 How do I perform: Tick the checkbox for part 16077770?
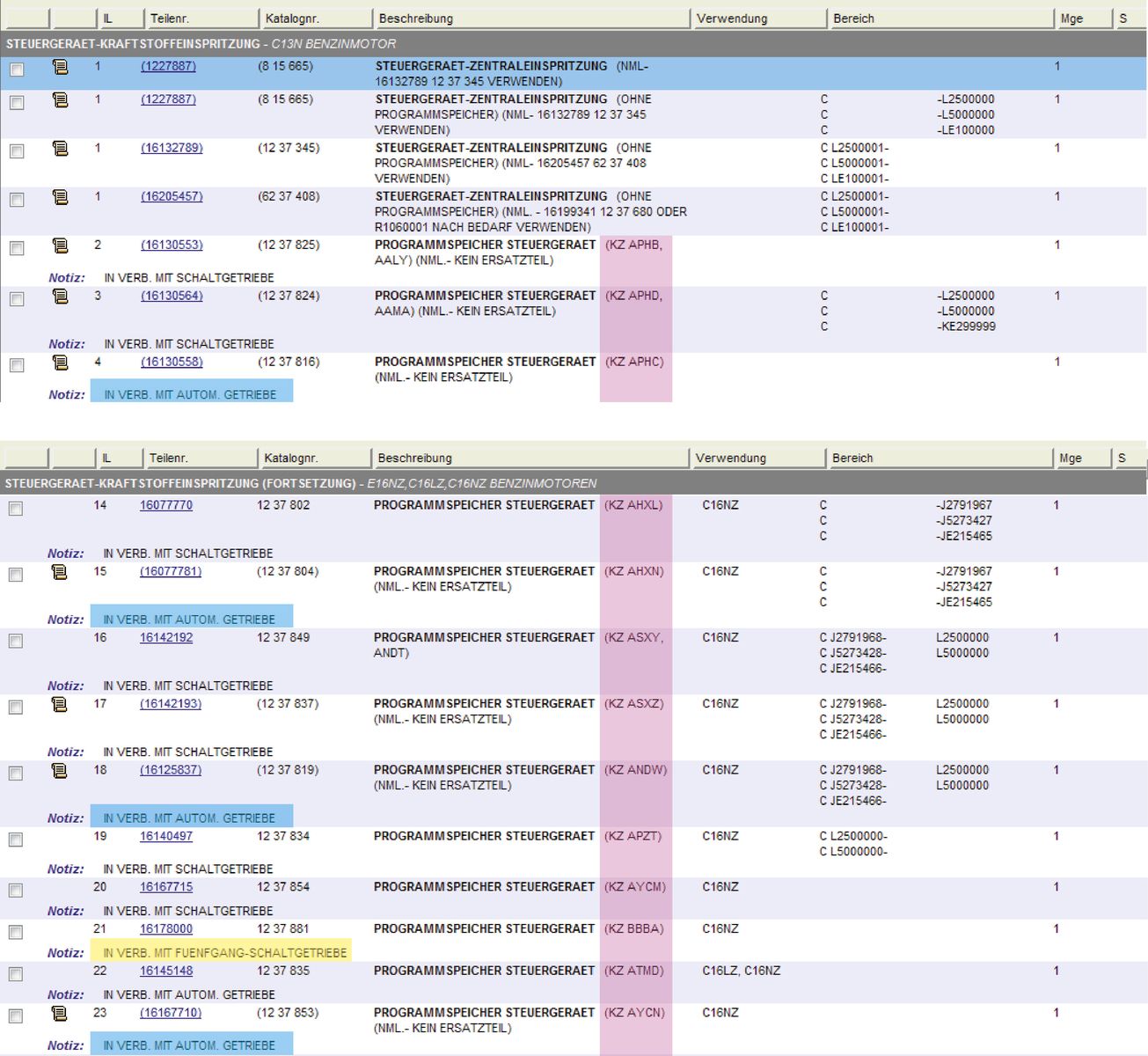[16, 509]
